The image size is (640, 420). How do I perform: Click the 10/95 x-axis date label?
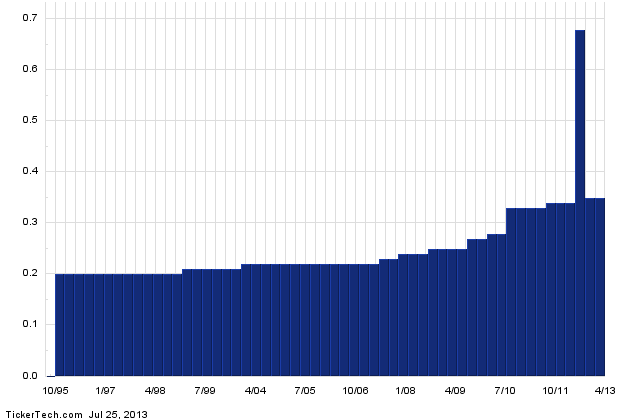click(x=56, y=391)
